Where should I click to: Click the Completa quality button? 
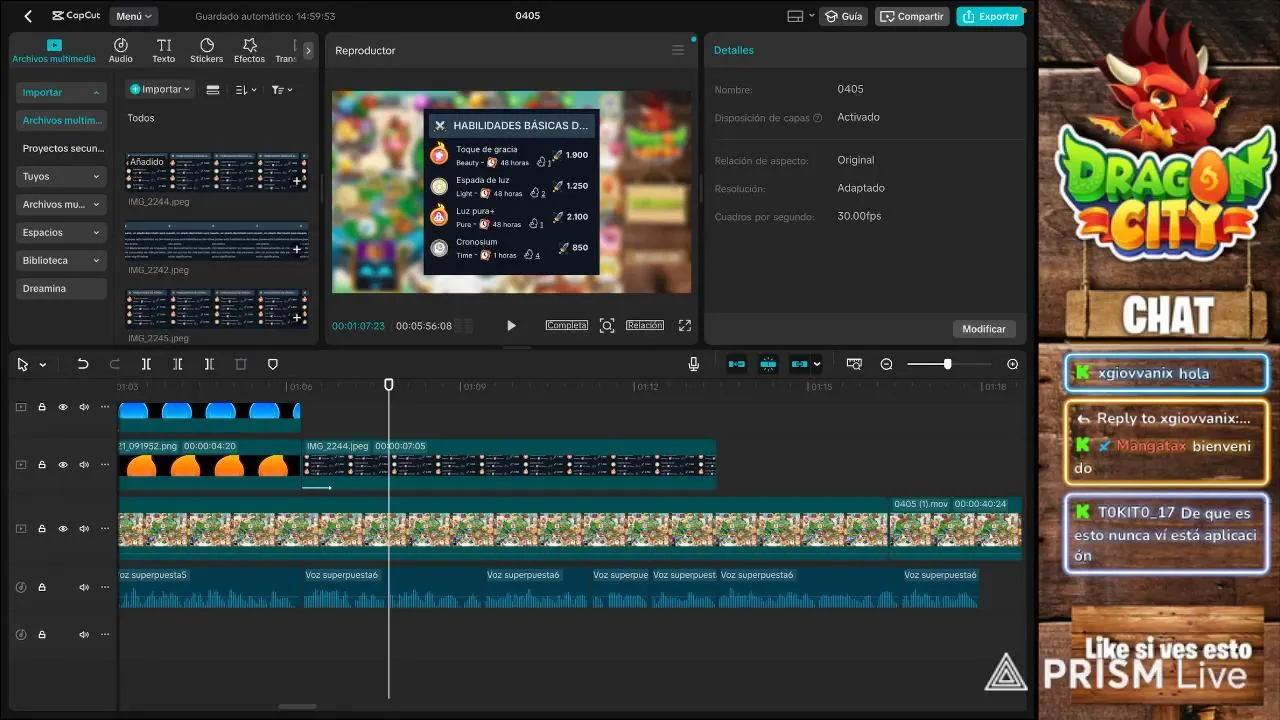[567, 325]
